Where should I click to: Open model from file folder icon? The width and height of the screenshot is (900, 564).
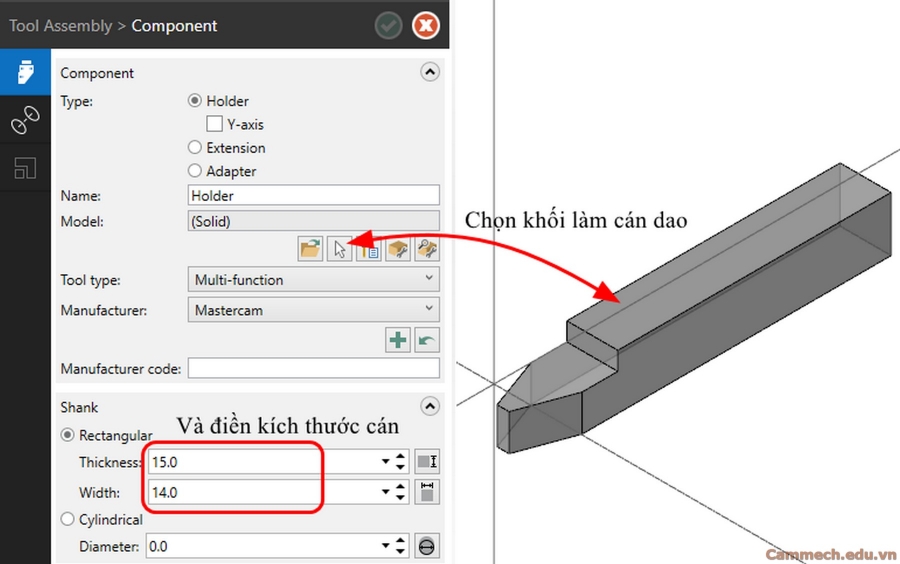(x=310, y=249)
